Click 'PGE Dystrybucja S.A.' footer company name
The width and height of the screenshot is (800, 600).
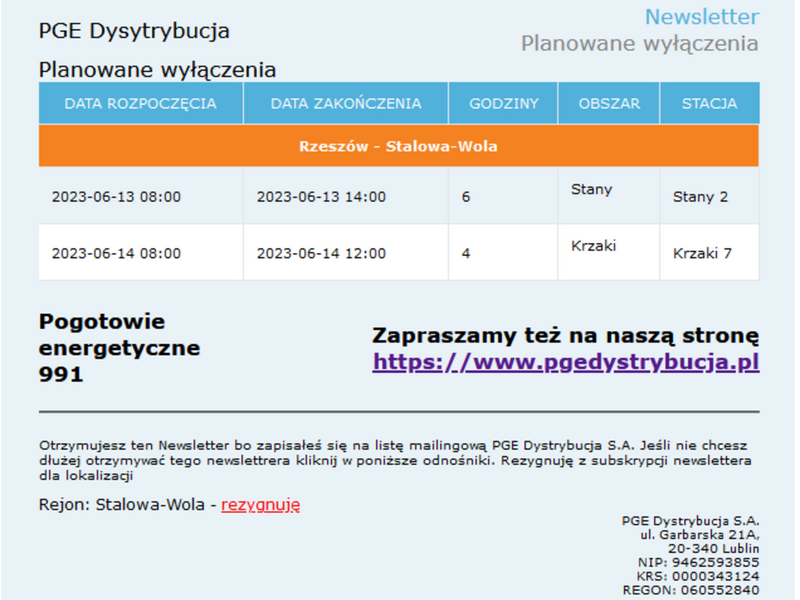pos(690,521)
